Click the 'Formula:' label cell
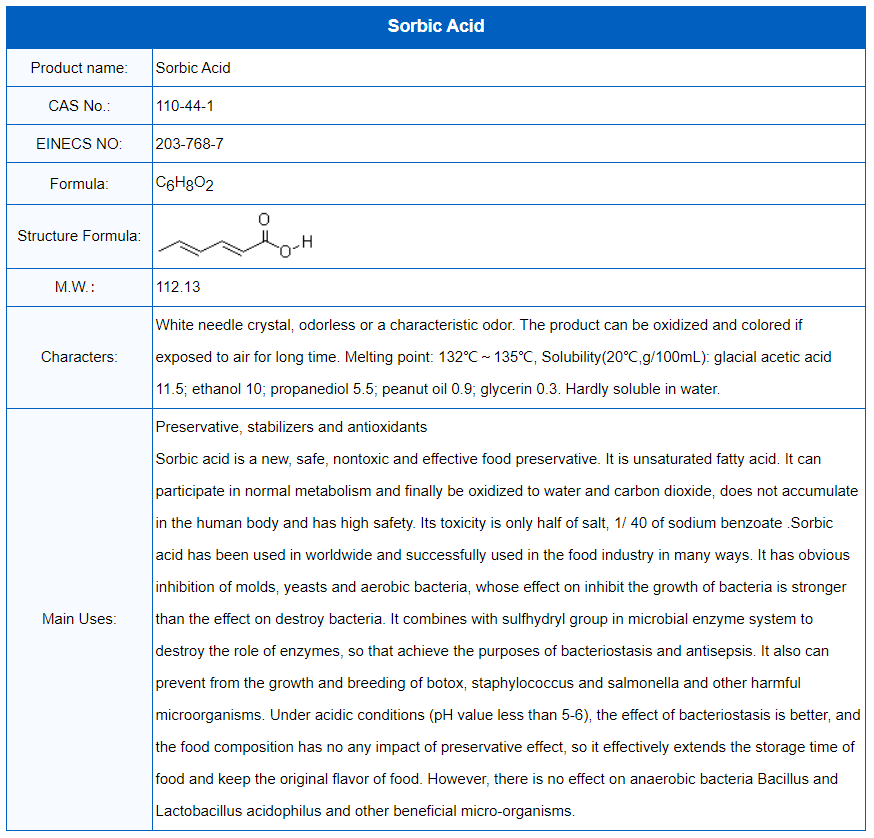 [x=79, y=184]
